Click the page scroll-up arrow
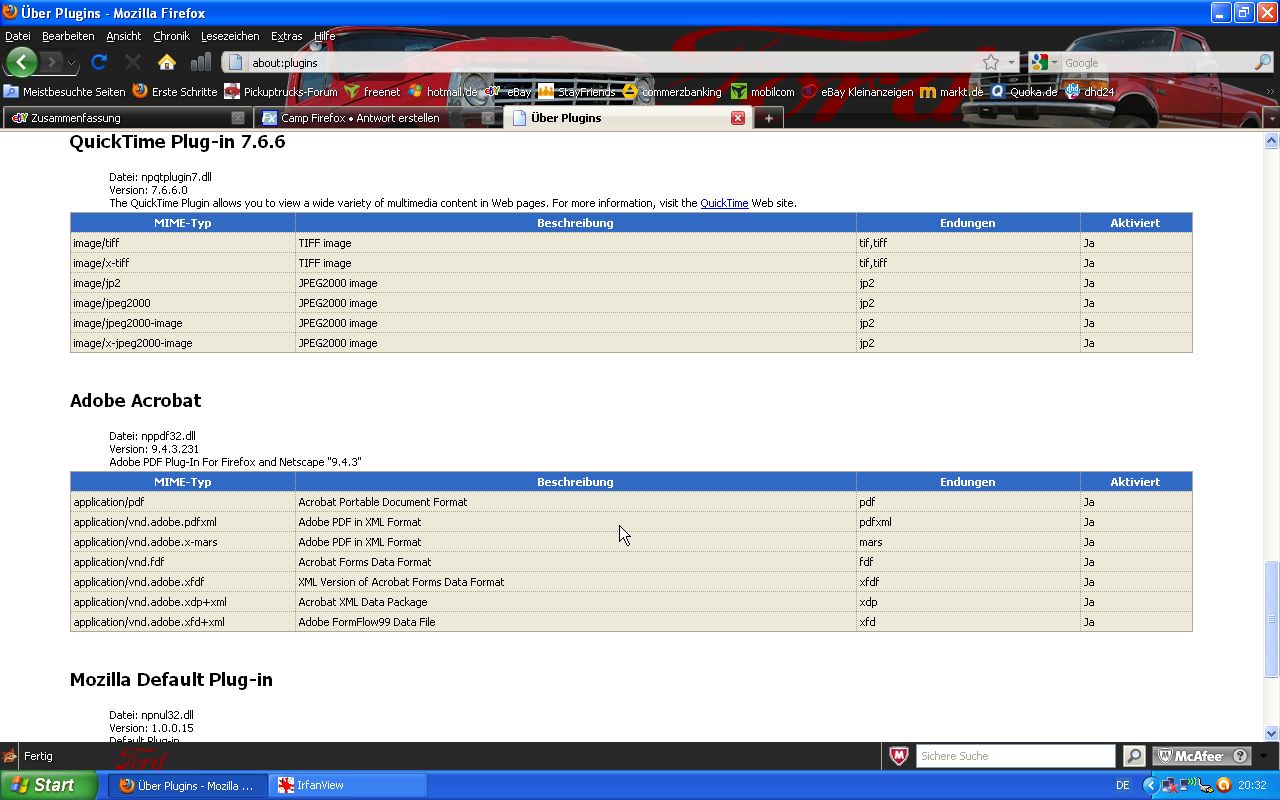 coord(1272,141)
